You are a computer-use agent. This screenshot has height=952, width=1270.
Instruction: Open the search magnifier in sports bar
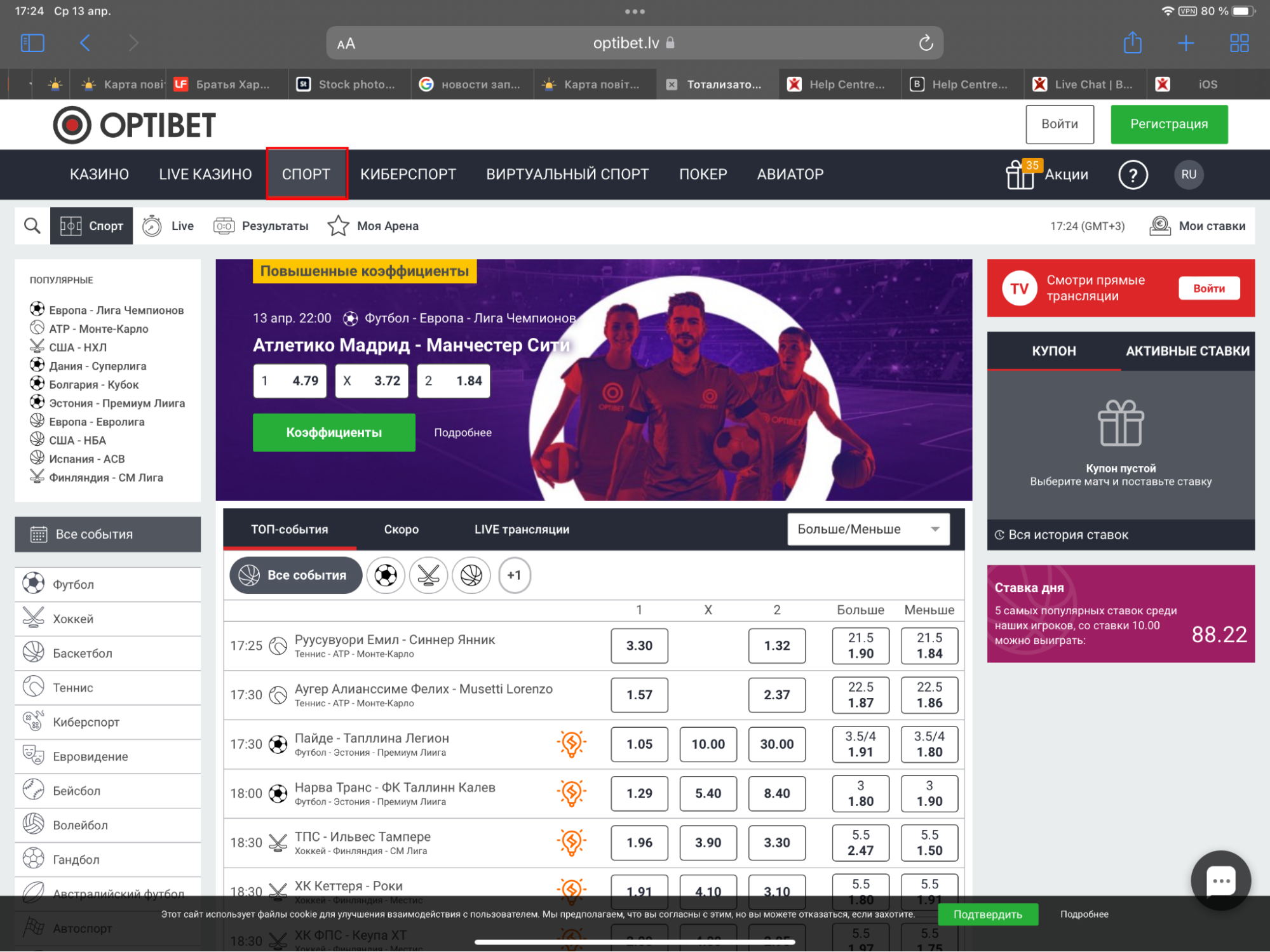pos(32,225)
